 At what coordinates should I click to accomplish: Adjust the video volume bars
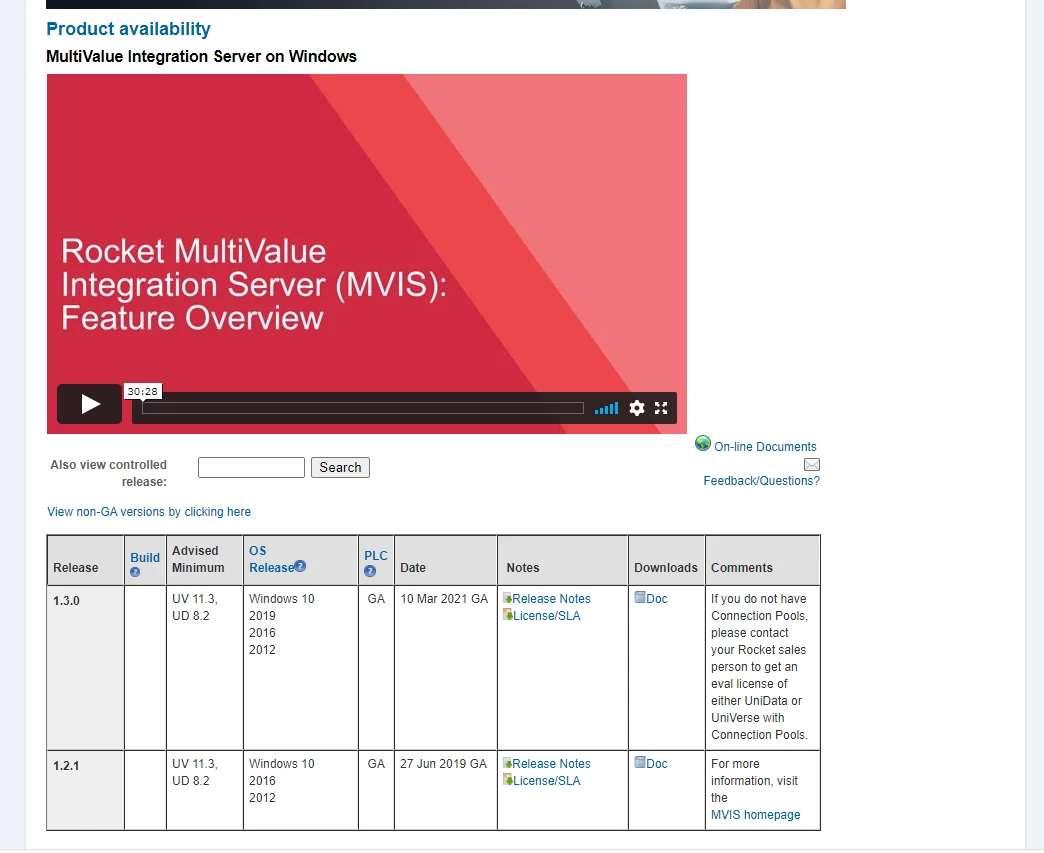(x=607, y=408)
